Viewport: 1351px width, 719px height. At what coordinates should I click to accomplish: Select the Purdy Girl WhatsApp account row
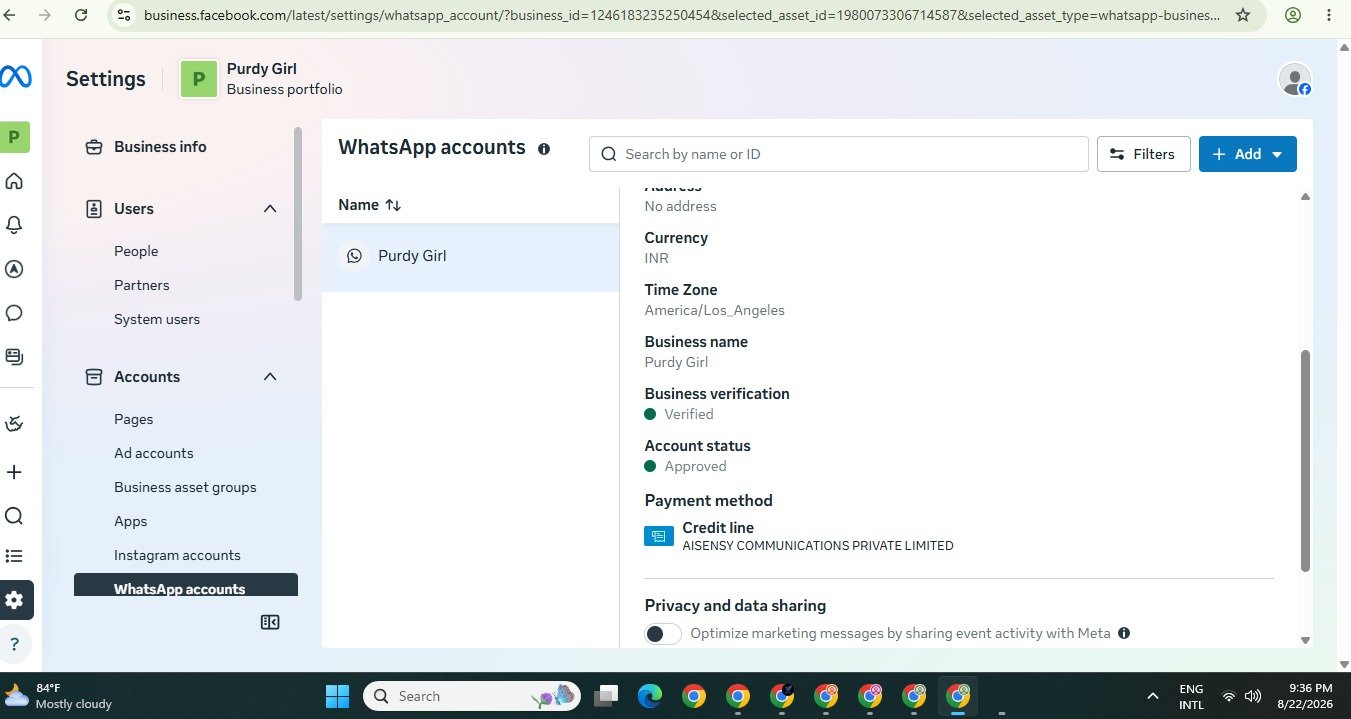[x=471, y=256]
